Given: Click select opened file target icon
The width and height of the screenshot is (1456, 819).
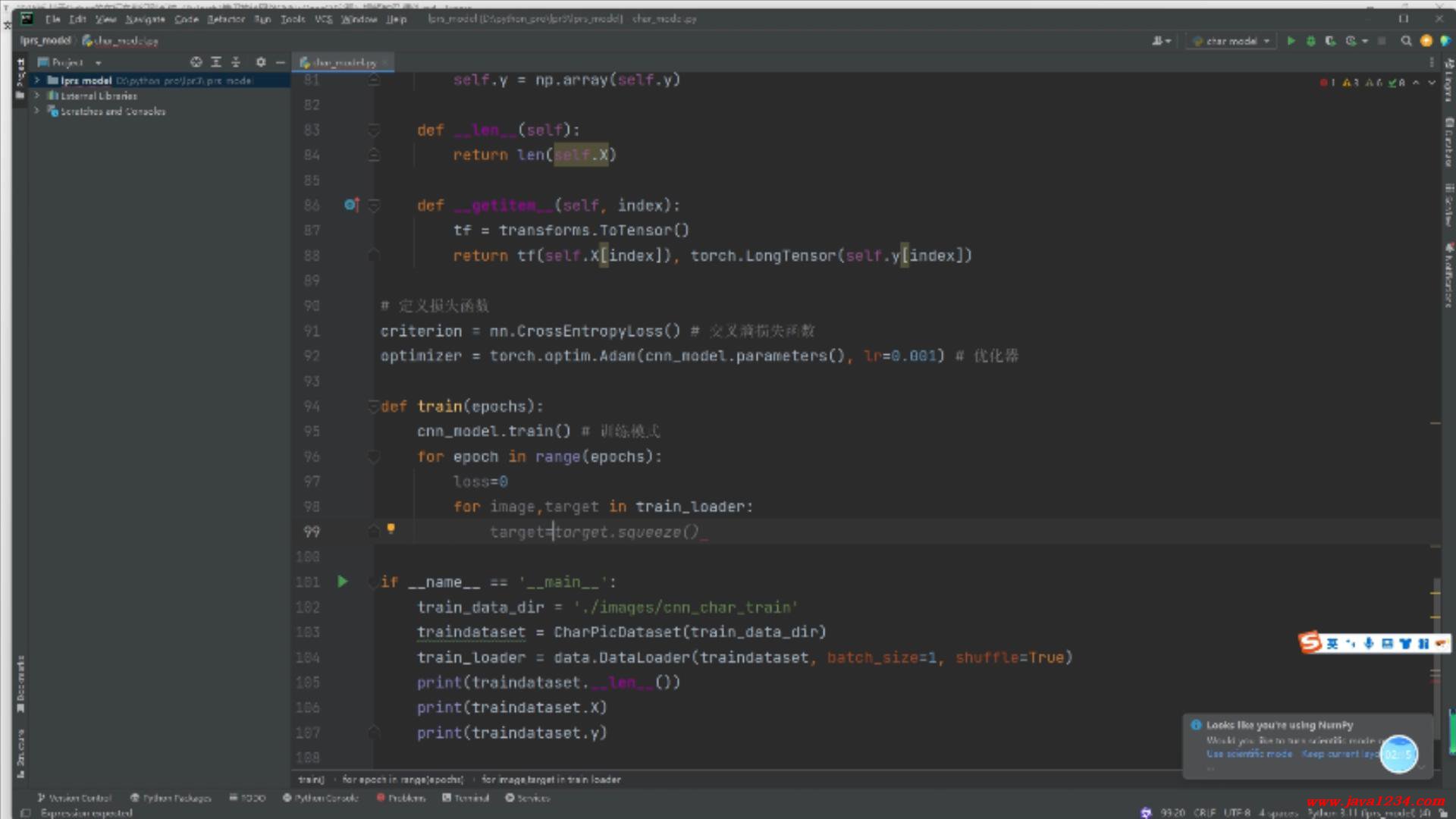Looking at the screenshot, I should (x=196, y=62).
